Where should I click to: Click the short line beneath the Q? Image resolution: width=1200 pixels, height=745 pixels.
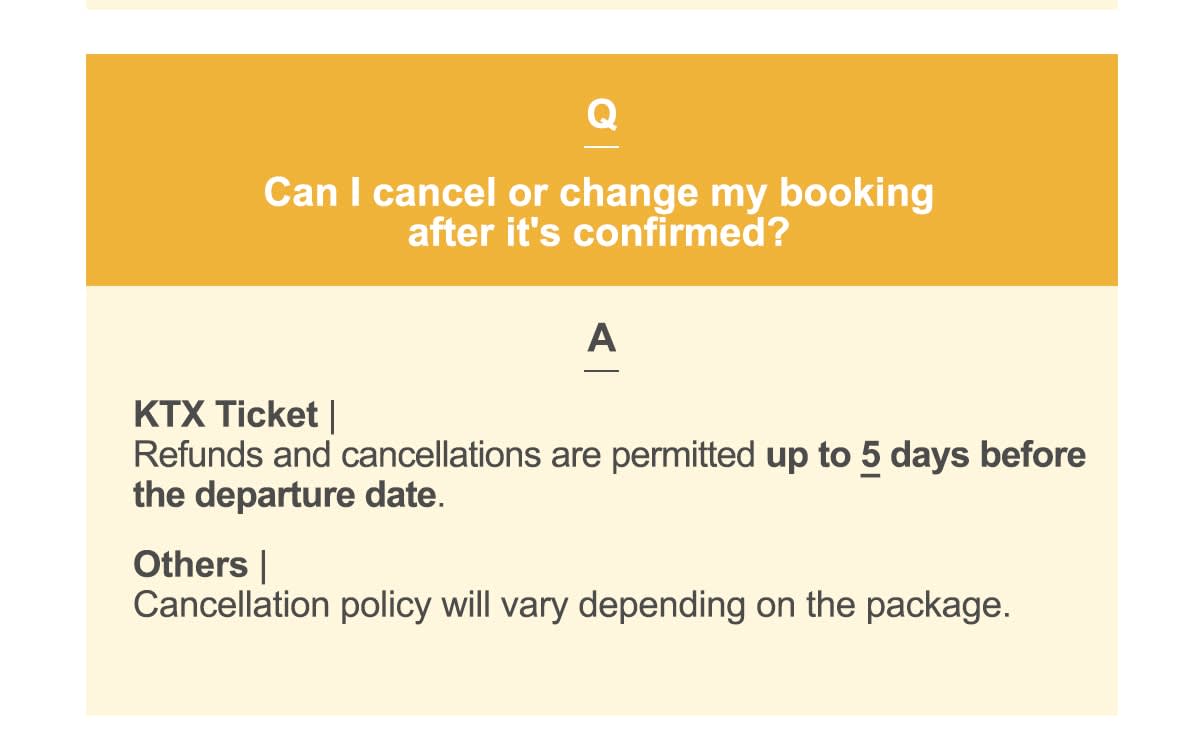pos(601,147)
